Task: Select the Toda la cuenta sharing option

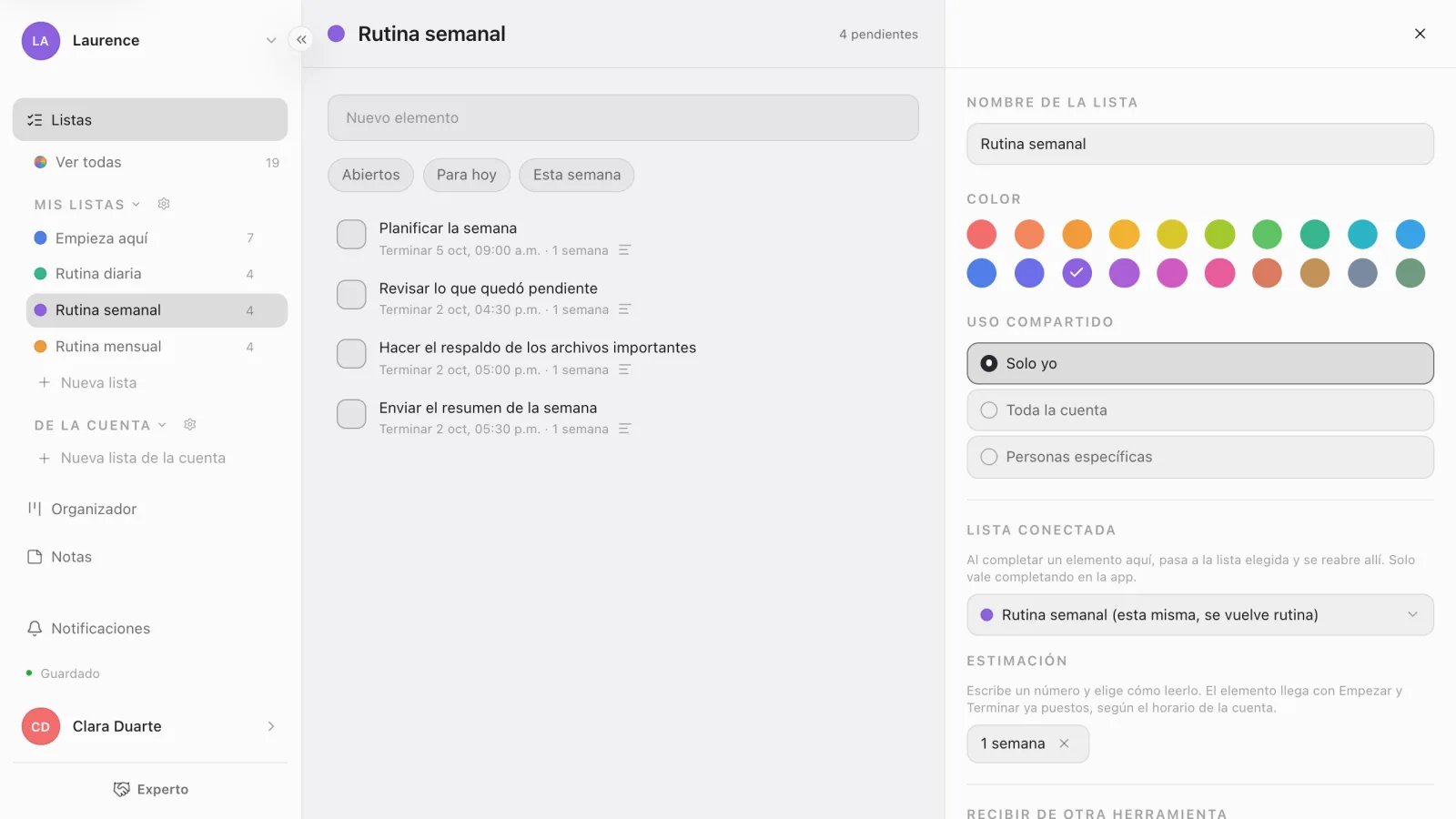Action: [x=1200, y=410]
